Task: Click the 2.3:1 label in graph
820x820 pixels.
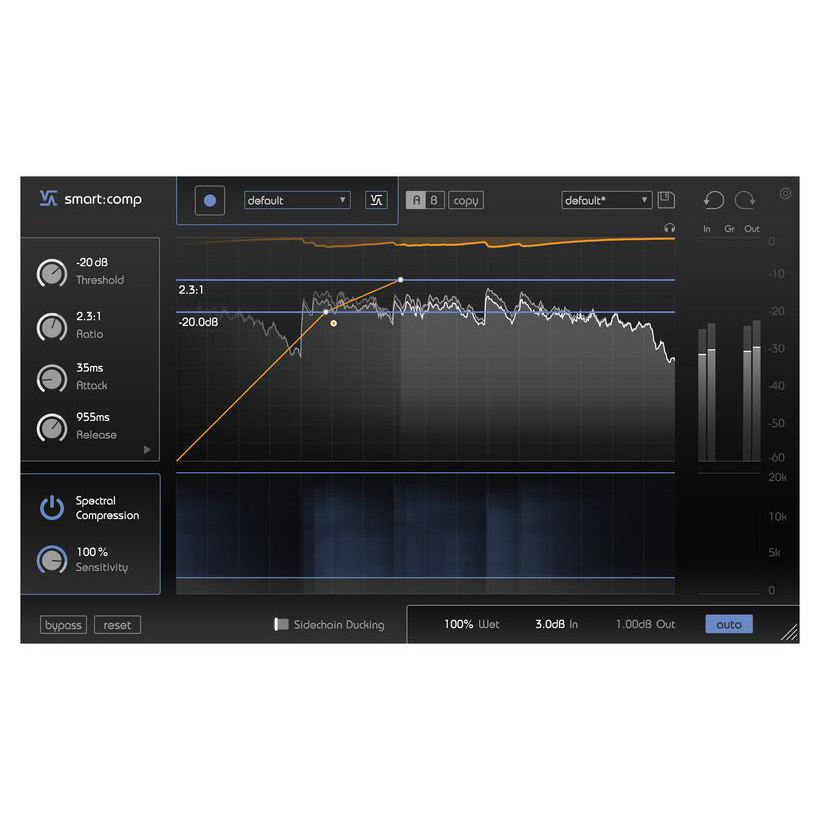Action: click(191, 290)
